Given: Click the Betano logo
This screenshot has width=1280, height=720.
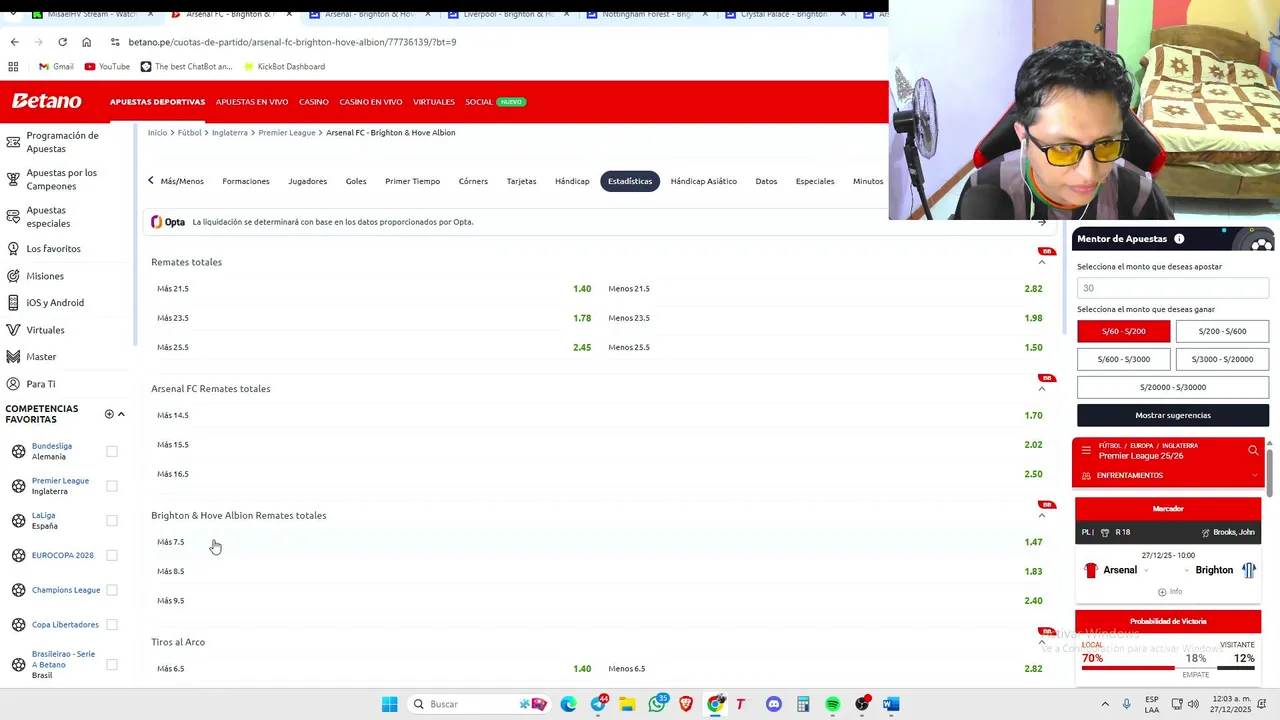Looking at the screenshot, I should coord(46,101).
